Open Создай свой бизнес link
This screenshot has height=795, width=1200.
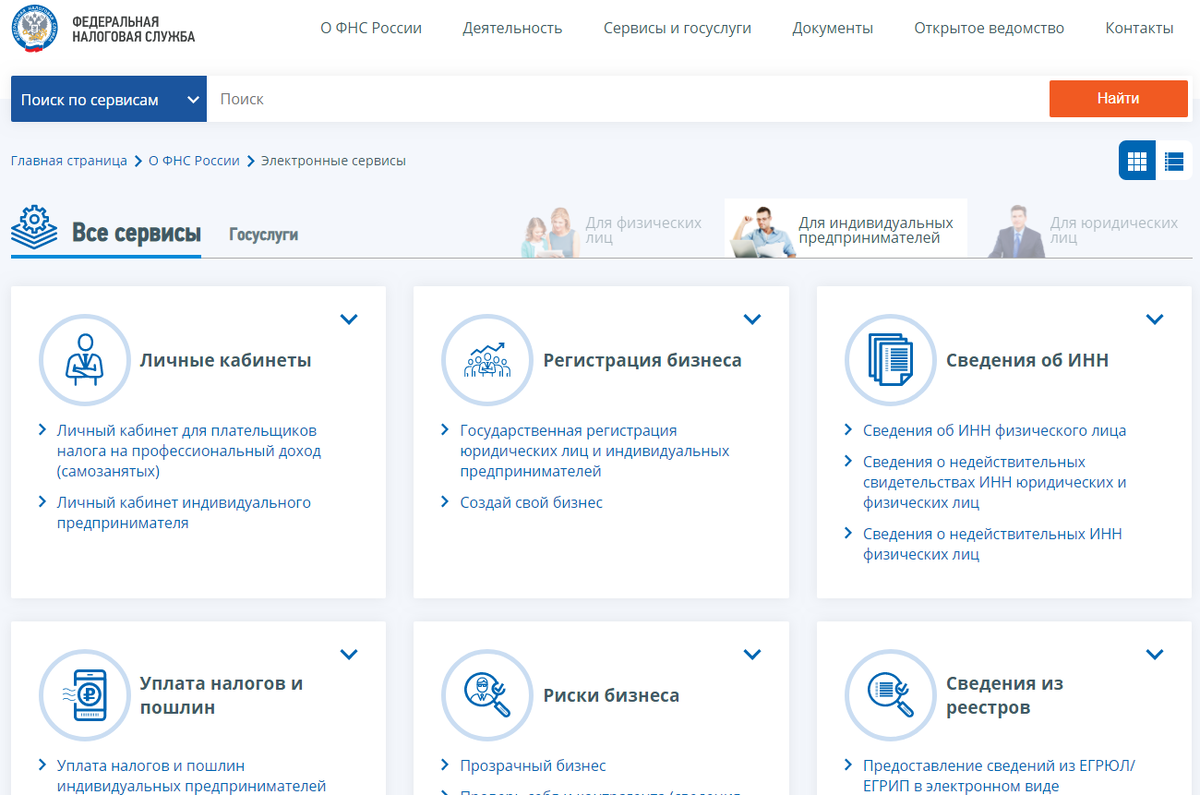point(531,502)
